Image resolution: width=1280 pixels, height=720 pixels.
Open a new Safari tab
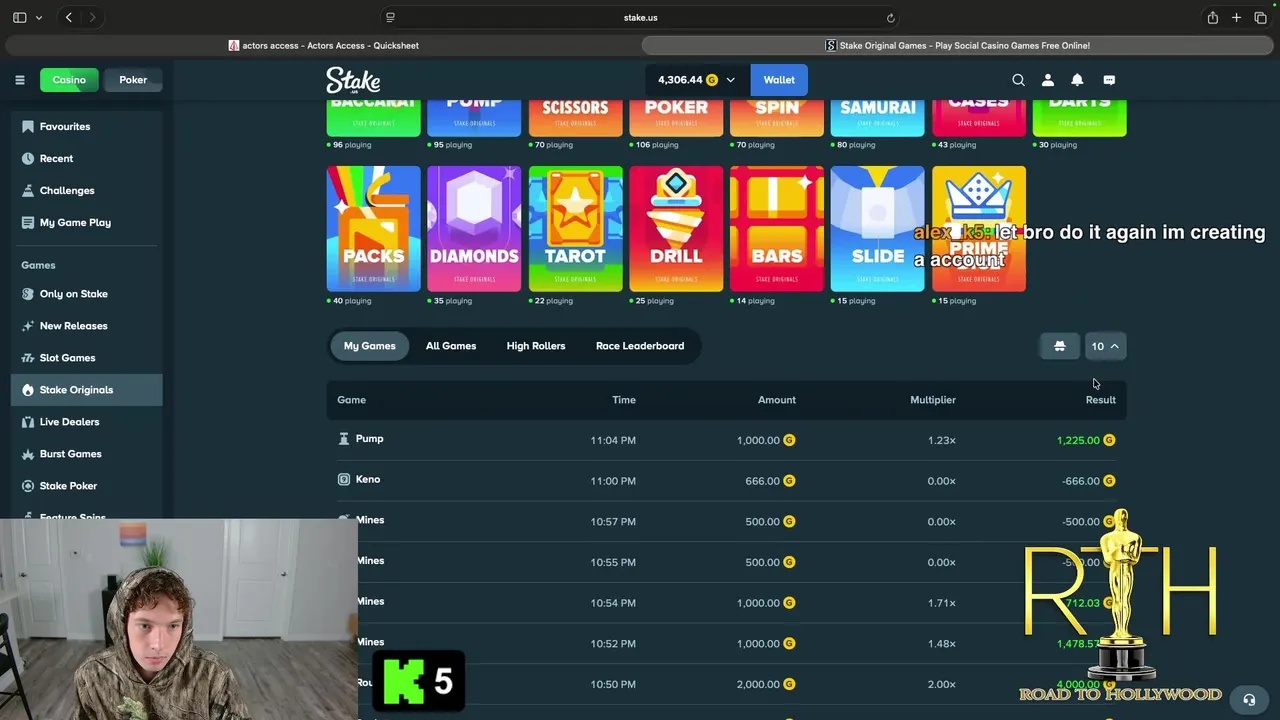pos(1236,18)
